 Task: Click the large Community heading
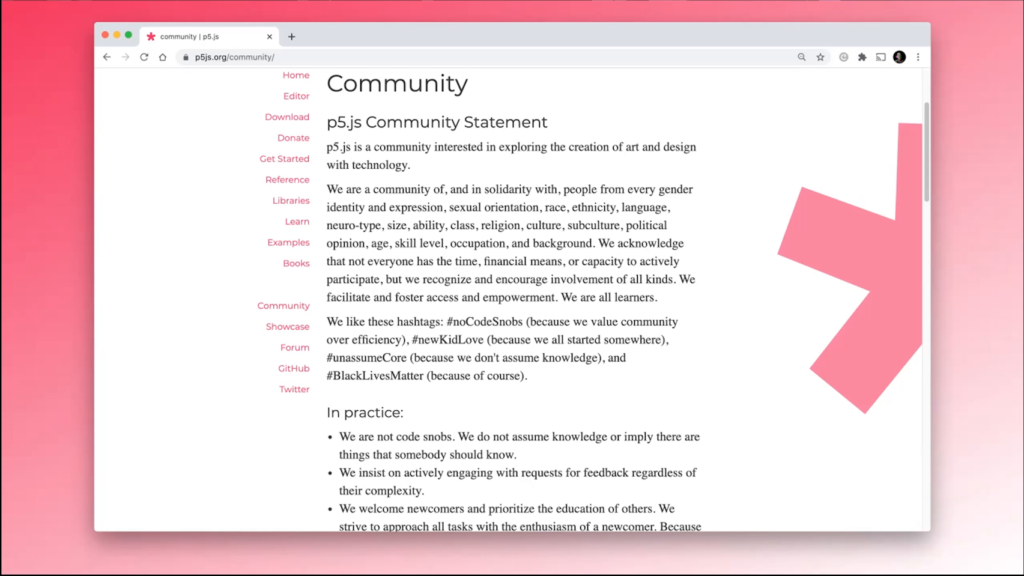point(397,84)
